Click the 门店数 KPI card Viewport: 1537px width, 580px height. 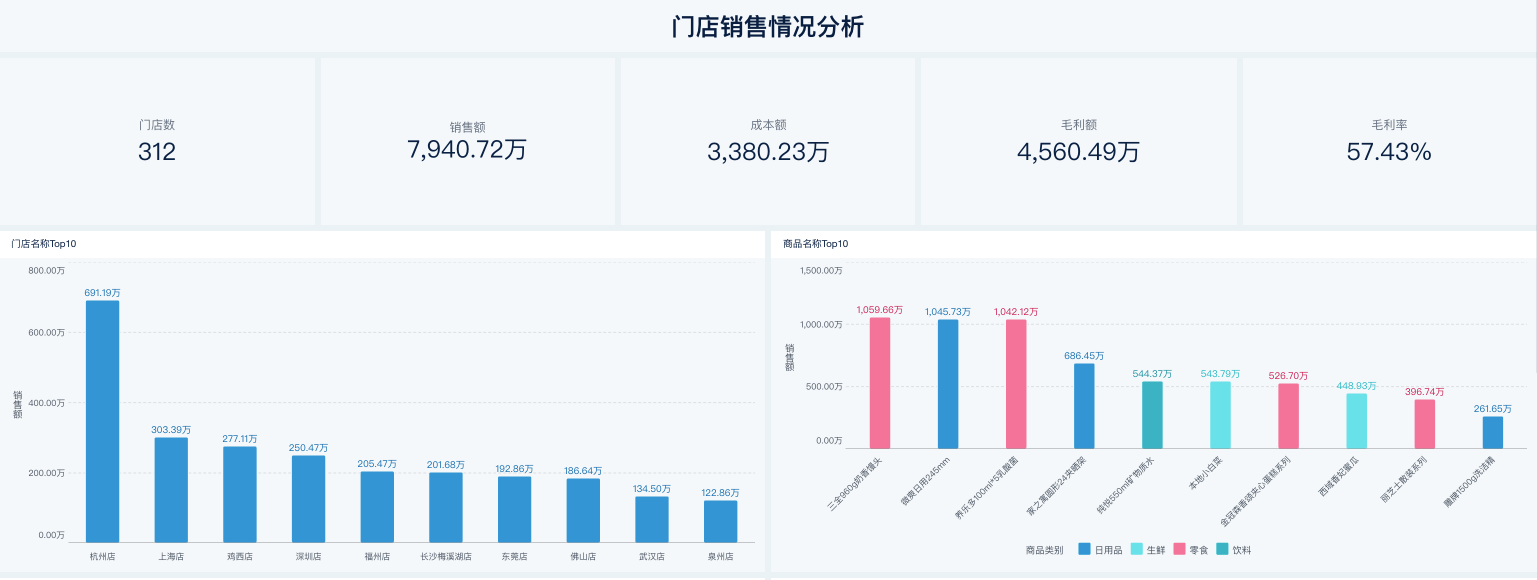point(157,141)
